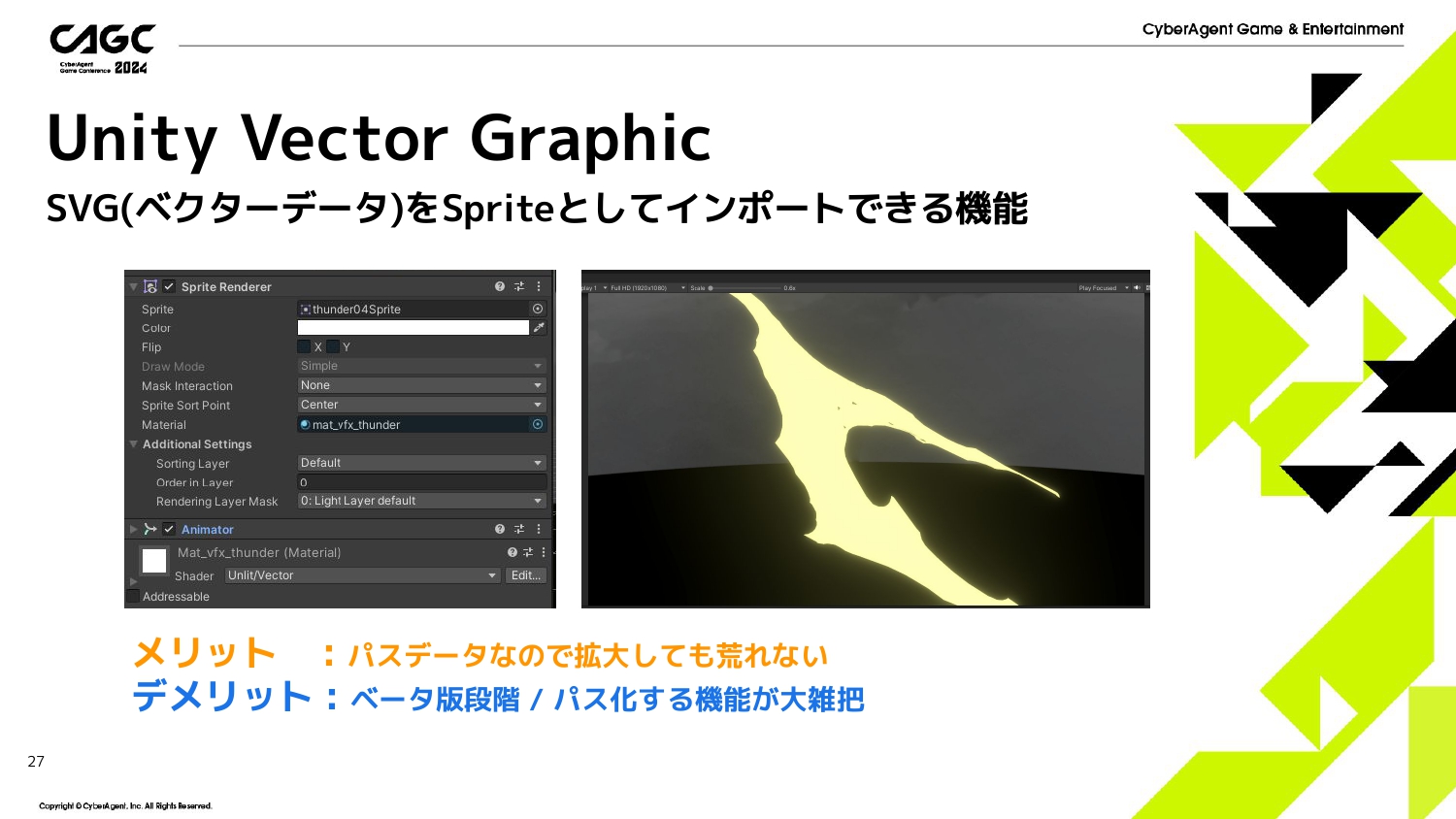Collapse the Additional Settings foldout

(134, 444)
